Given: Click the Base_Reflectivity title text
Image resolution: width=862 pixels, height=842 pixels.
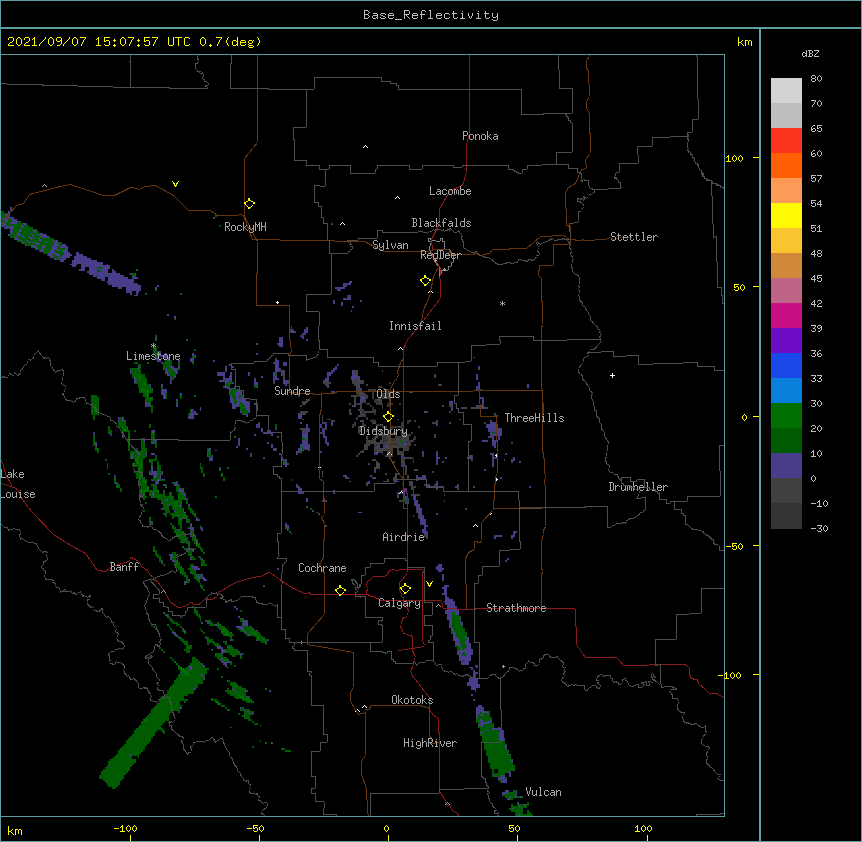Looking at the screenshot, I should [431, 15].
